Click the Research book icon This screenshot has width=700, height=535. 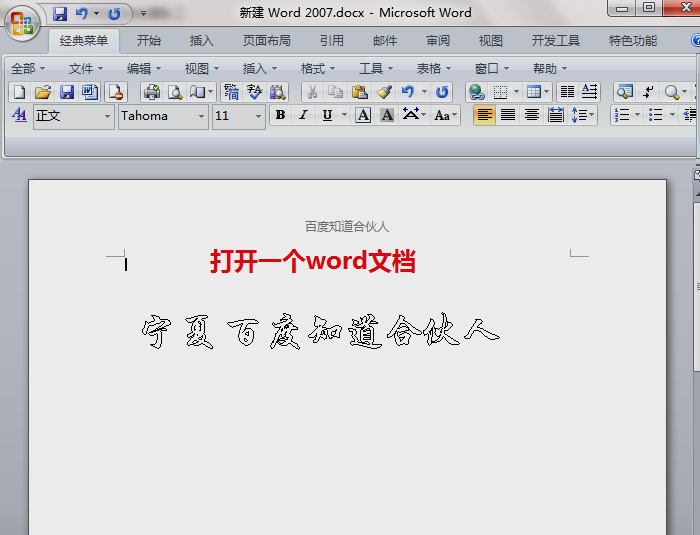278,92
